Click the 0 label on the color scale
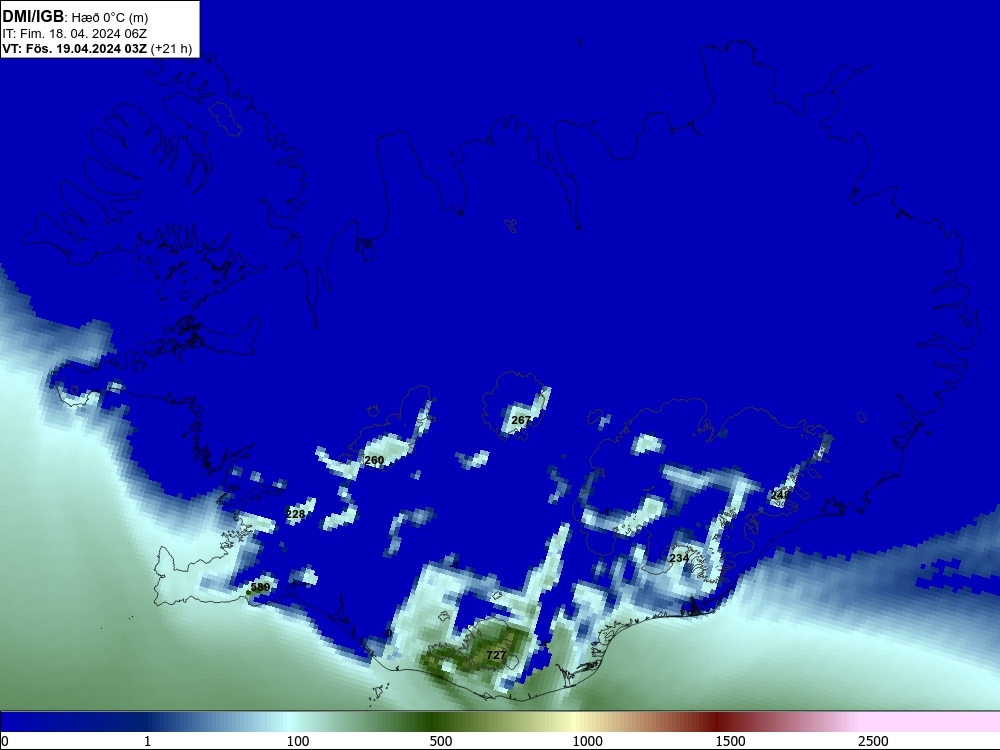The width and height of the screenshot is (1000, 750). pos(5,741)
